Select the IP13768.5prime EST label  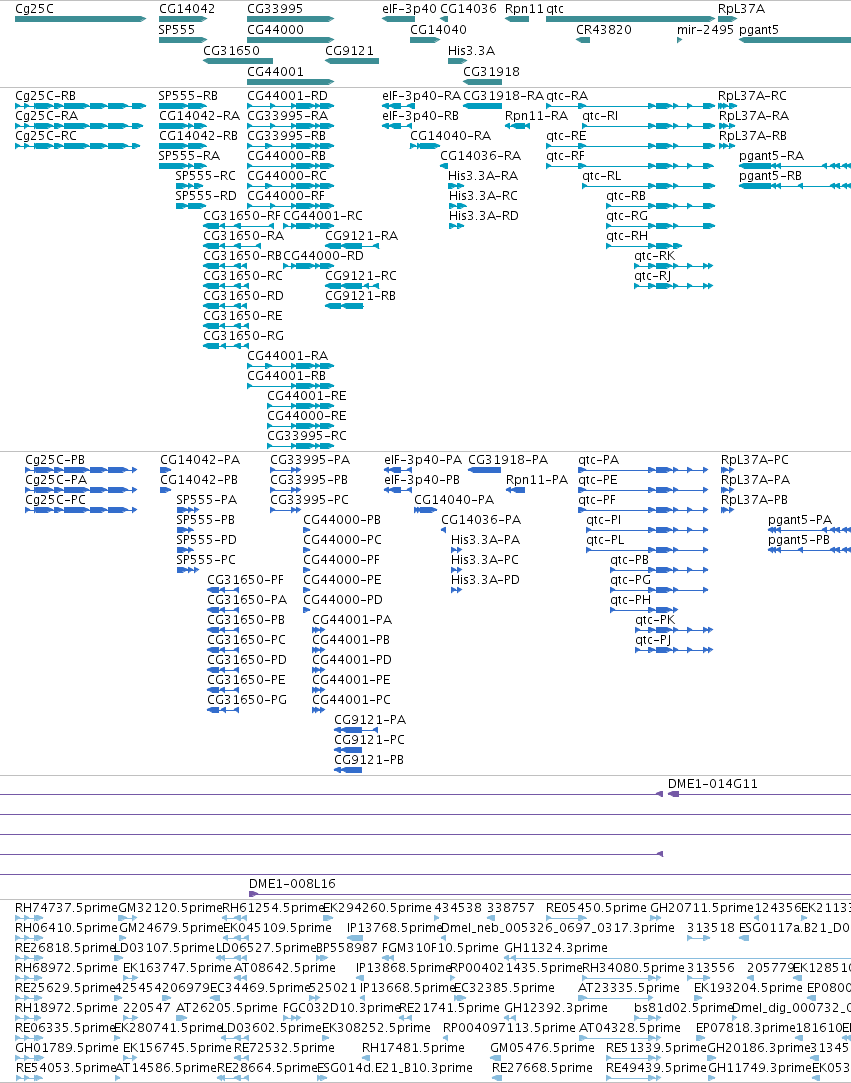[x=394, y=928]
